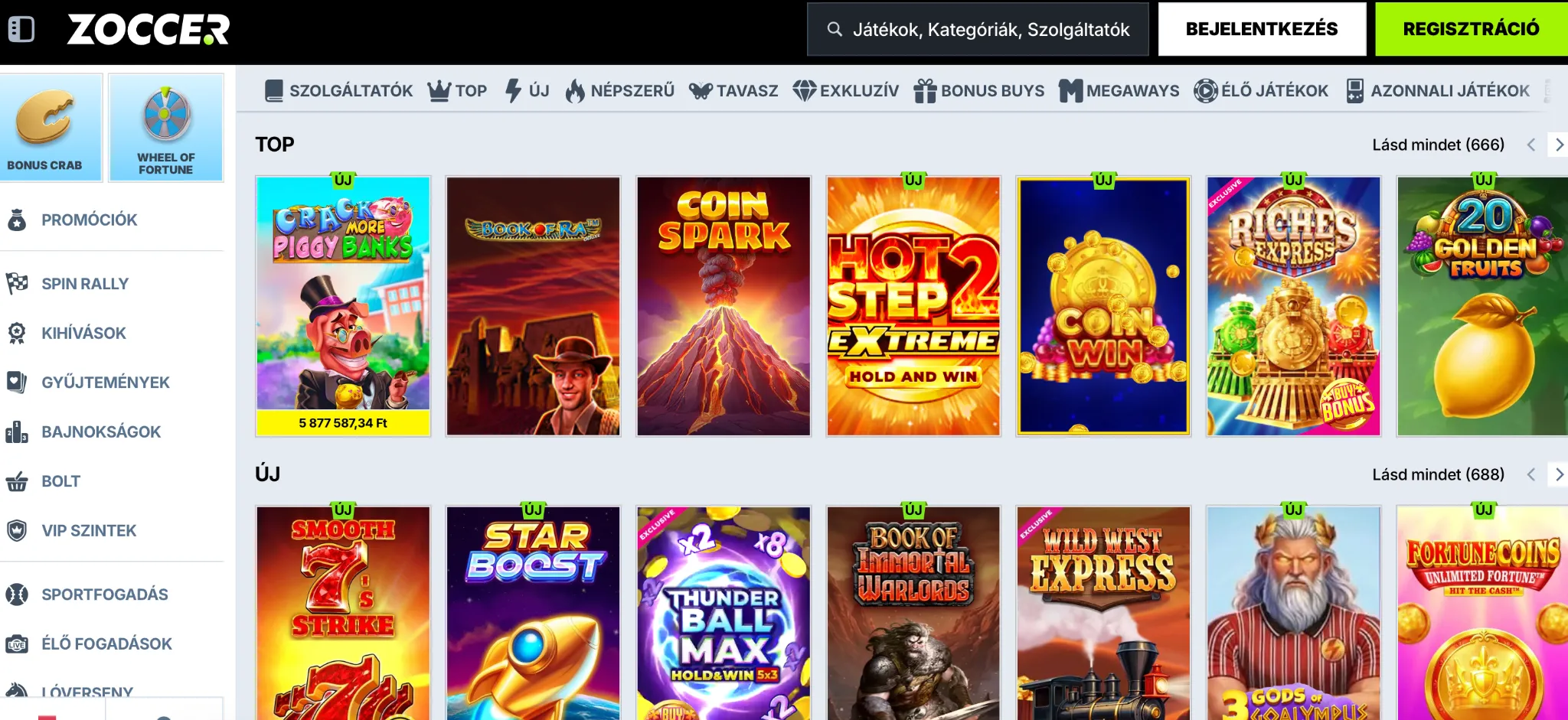Click the Kihívások badge icon

click(17, 333)
